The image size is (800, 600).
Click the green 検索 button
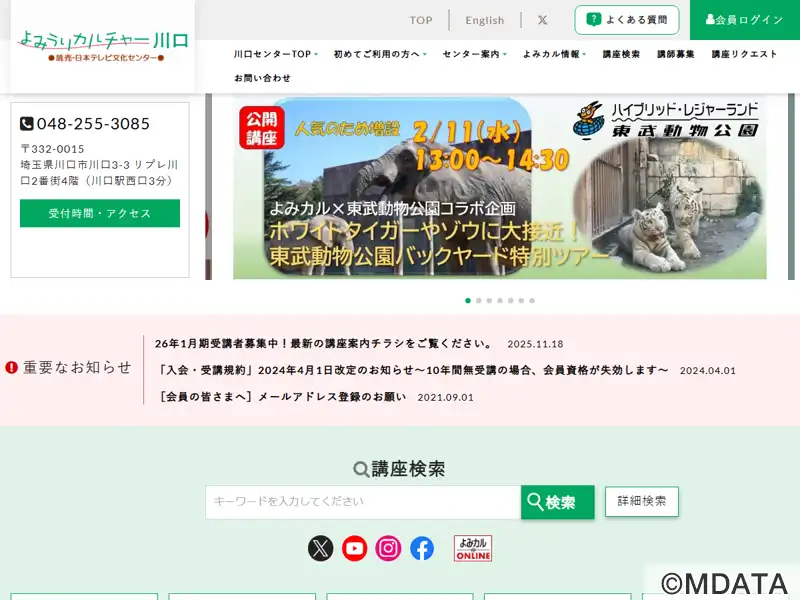[x=558, y=502]
